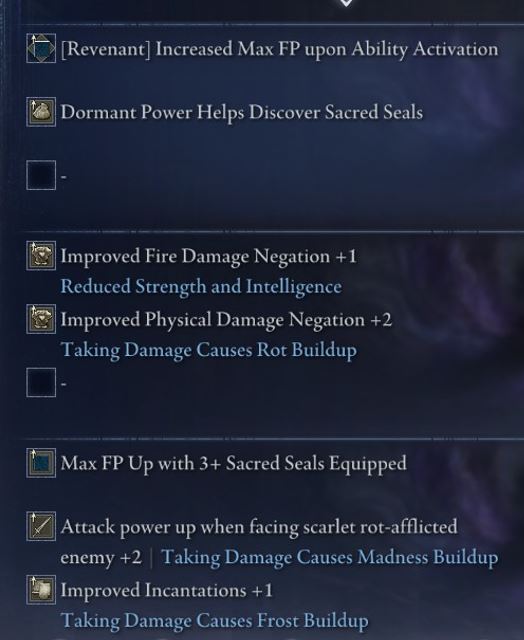The height and width of the screenshot is (640, 524).
Task: Select "Max FP Up with 3+ Sacred Seals" entry
Action: 233,464
